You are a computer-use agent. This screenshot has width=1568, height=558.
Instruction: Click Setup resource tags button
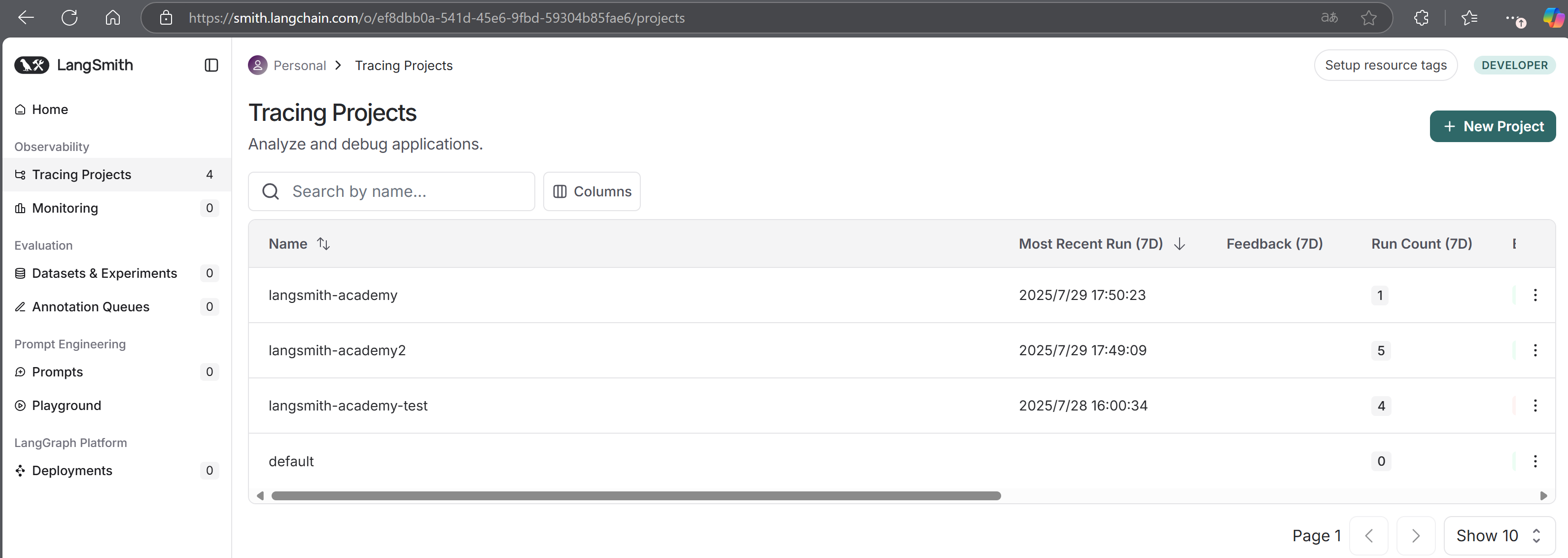1386,65
